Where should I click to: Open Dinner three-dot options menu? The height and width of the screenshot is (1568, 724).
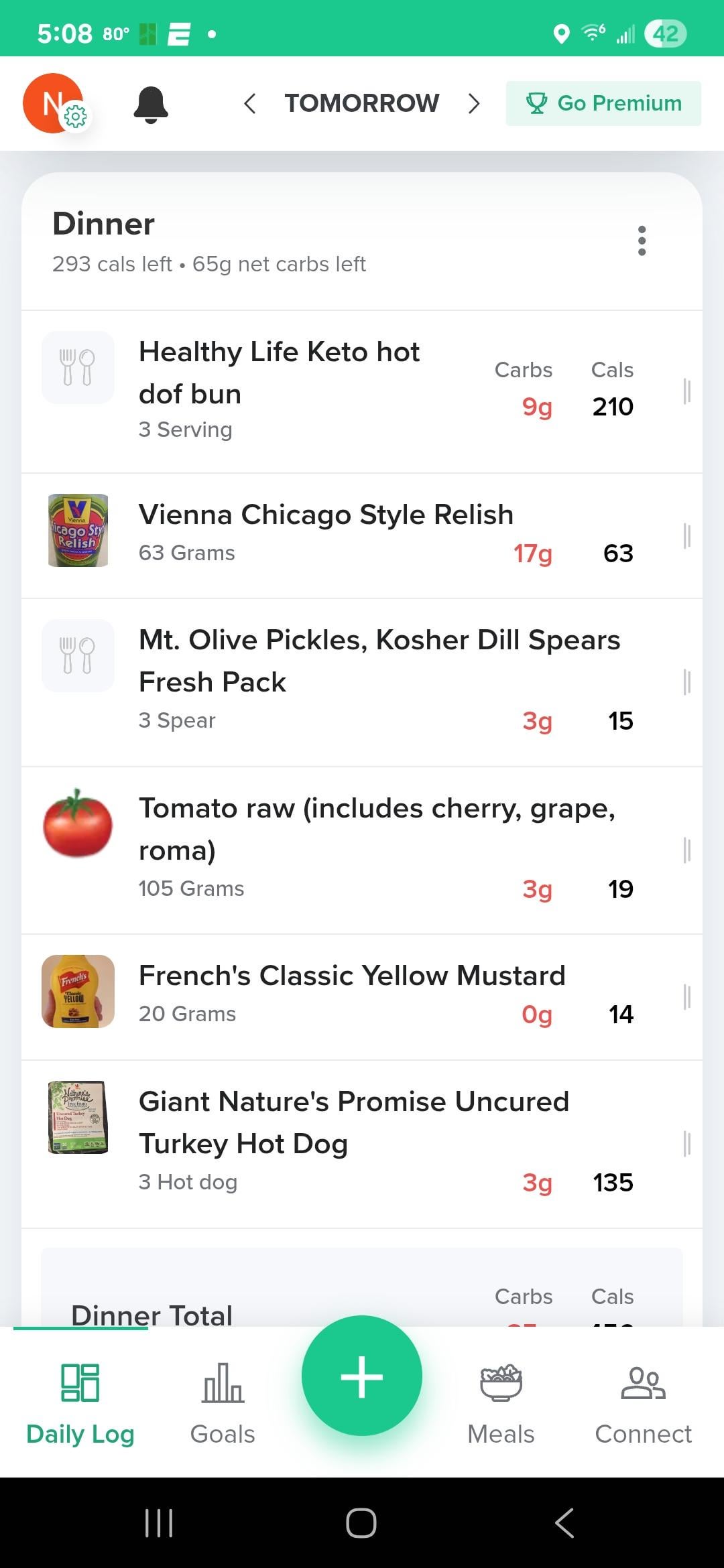pos(642,241)
